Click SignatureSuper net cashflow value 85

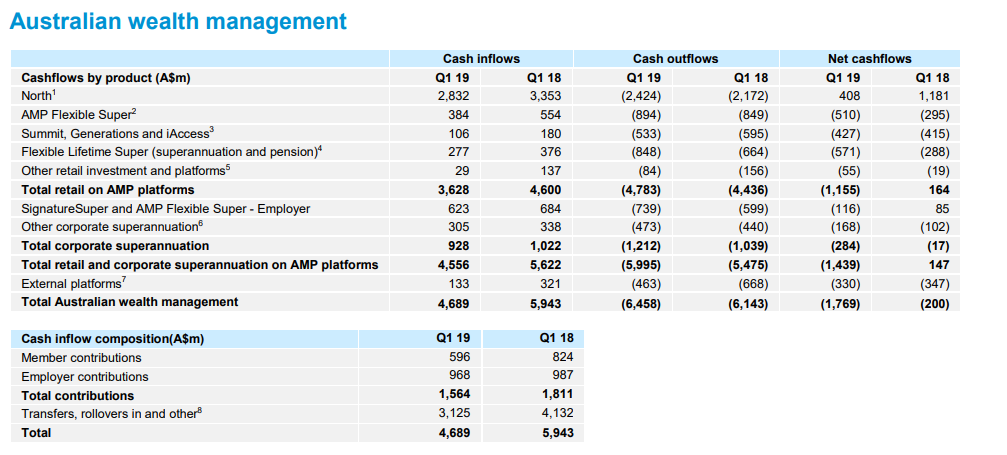point(941,208)
